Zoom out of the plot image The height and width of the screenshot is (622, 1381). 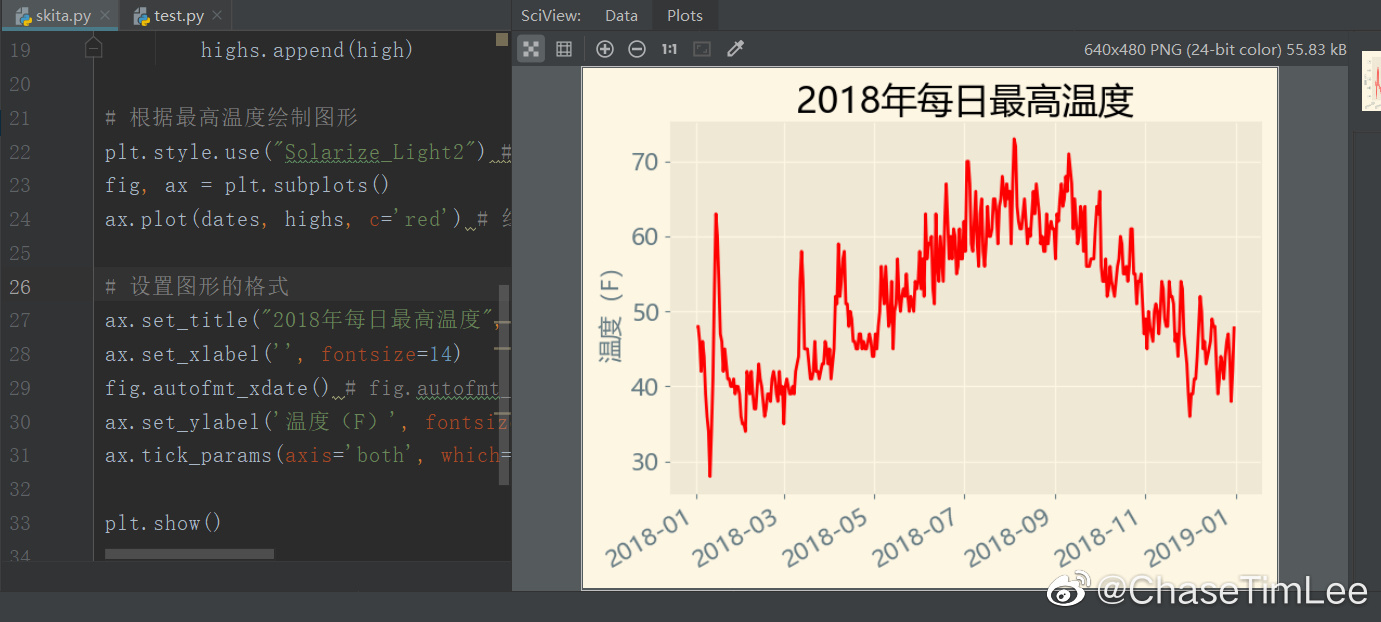tap(636, 48)
